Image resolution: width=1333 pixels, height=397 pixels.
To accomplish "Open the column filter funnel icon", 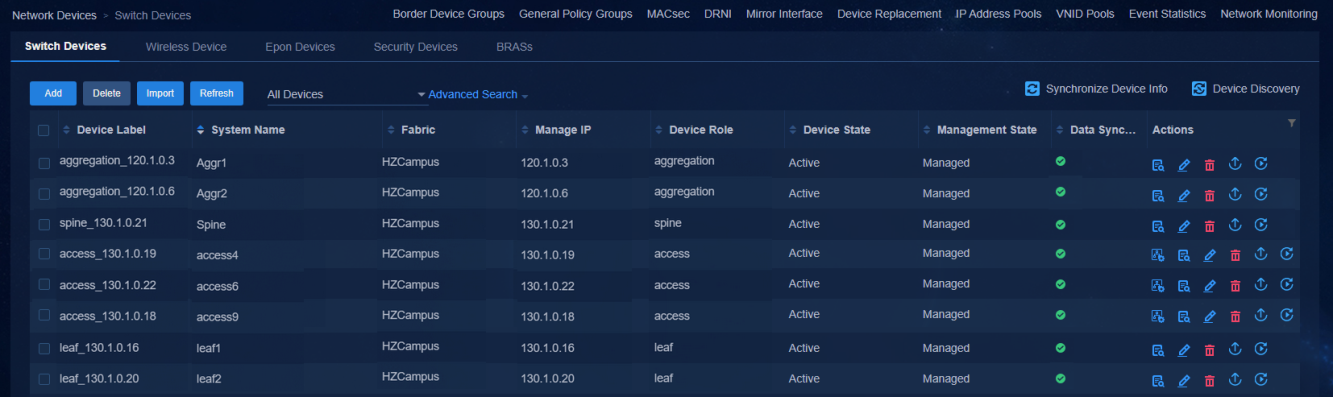I will 1291,123.
